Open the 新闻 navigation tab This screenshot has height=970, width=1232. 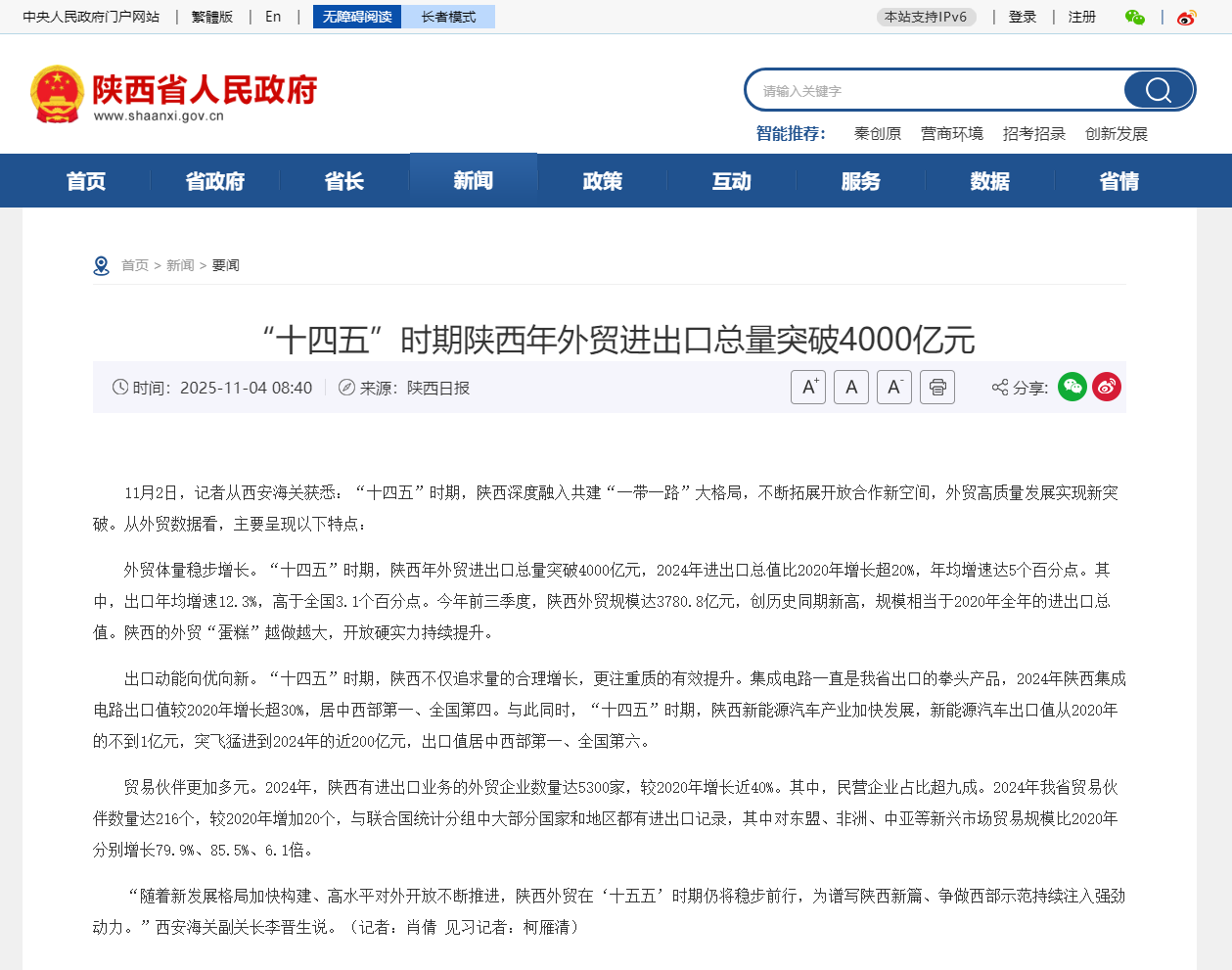[474, 180]
